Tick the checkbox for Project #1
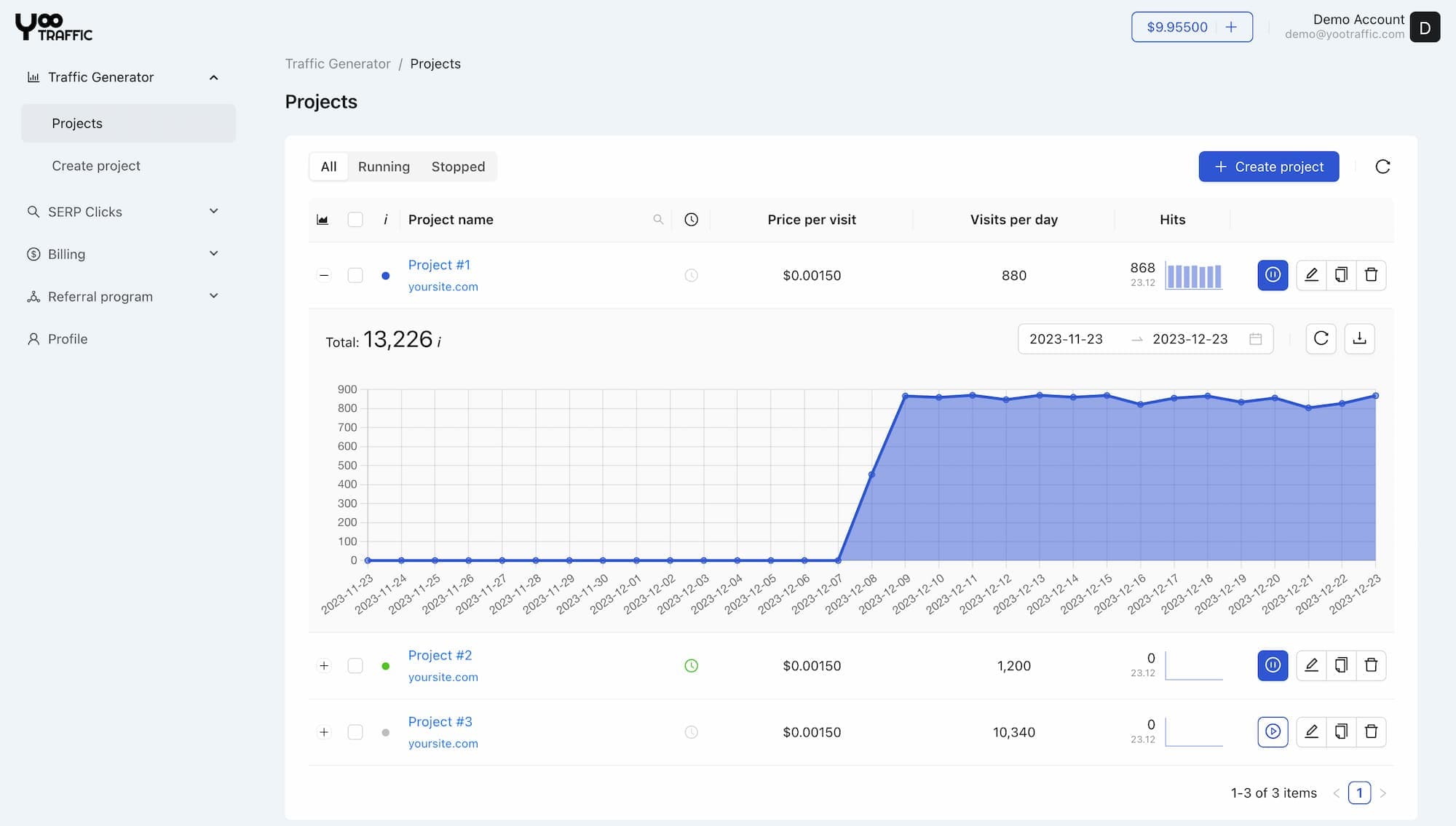 pyautogui.click(x=355, y=275)
